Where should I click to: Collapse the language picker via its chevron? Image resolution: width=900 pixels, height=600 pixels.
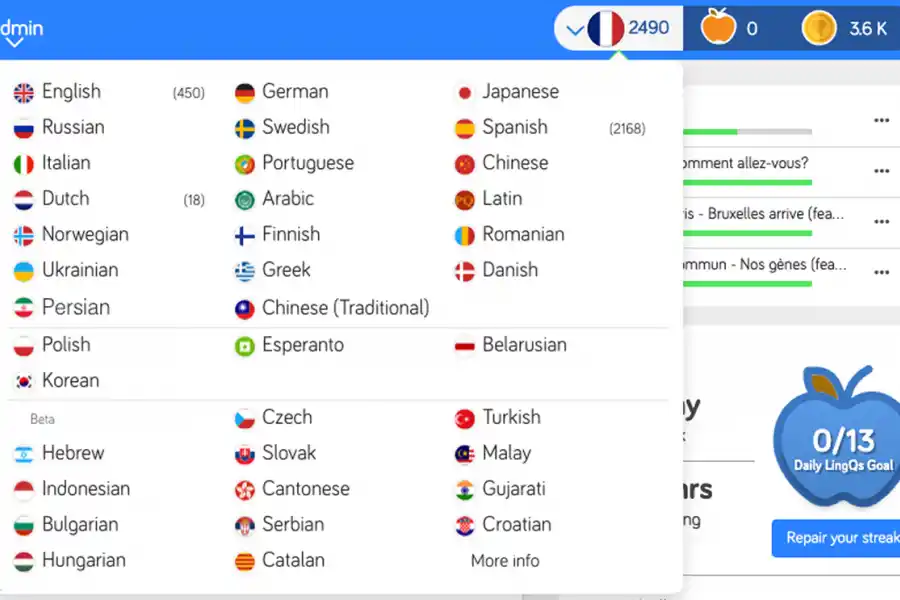point(575,29)
